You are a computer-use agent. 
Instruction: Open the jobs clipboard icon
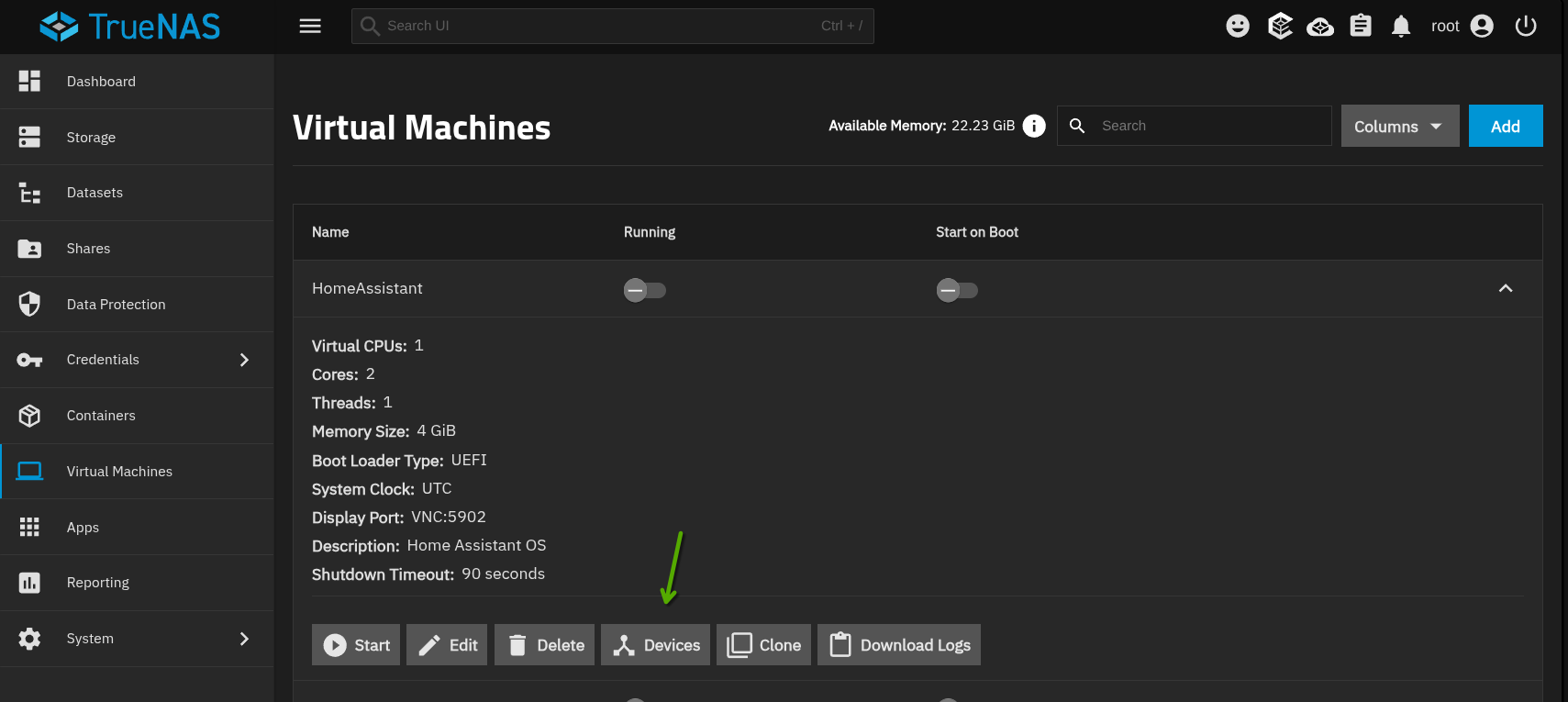[x=1361, y=26]
